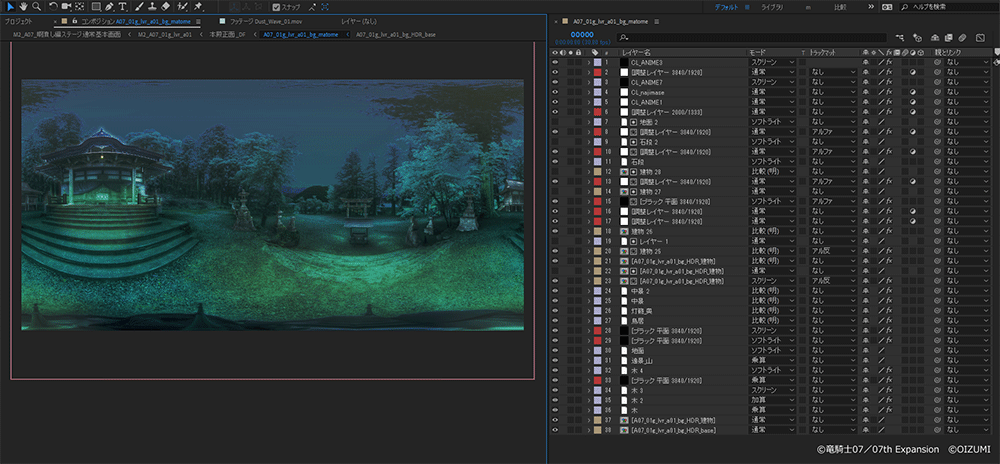This screenshot has height=464, width=1000.
Task: Select the Rectangle shape tool
Action: (95, 7)
